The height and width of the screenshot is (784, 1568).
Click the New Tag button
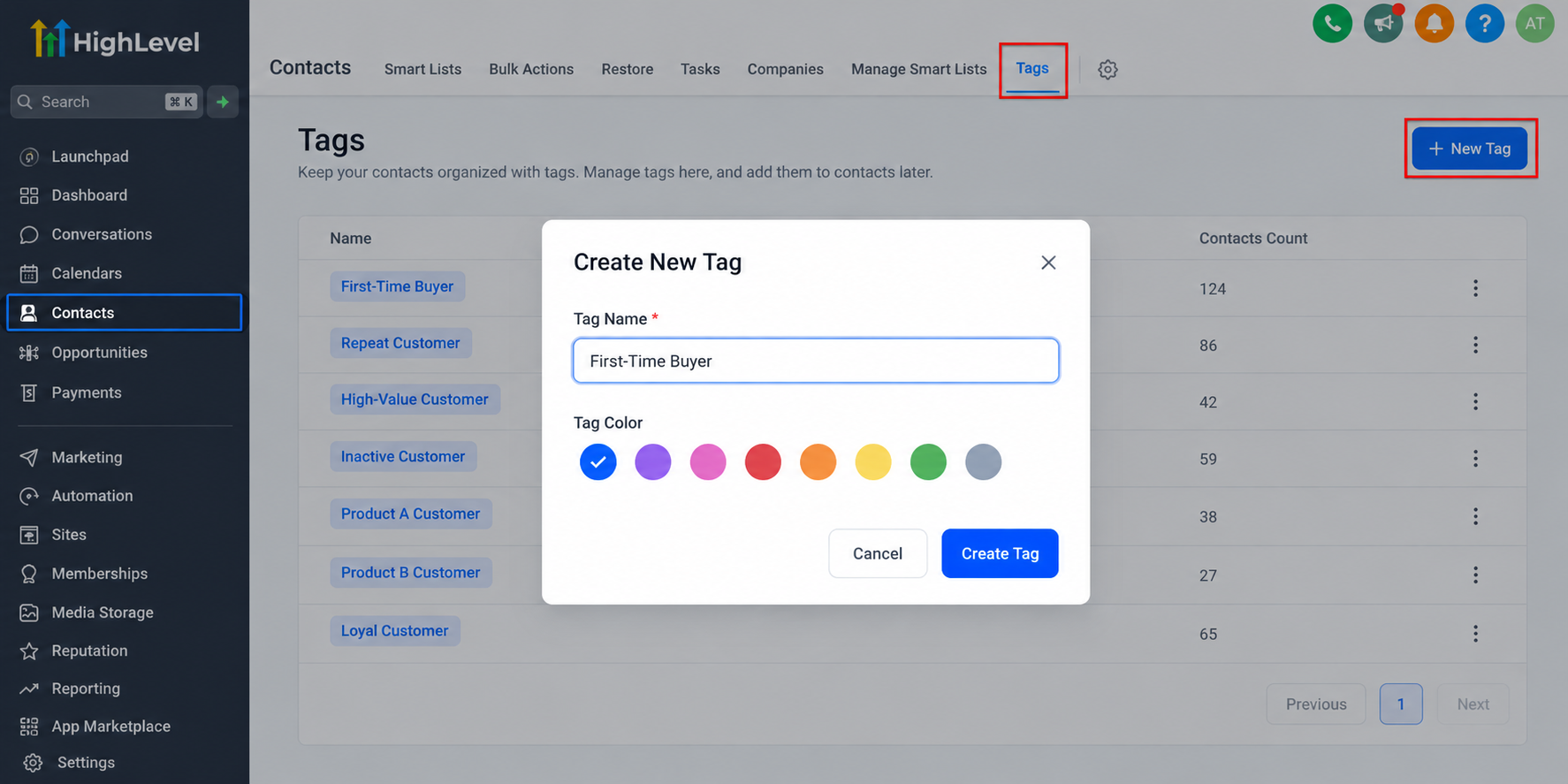(x=1469, y=148)
